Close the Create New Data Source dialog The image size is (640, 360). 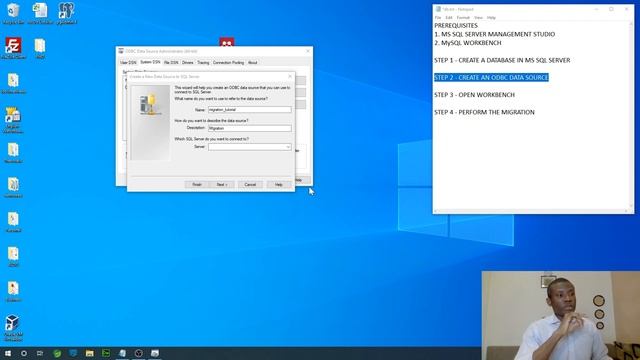click(x=290, y=76)
